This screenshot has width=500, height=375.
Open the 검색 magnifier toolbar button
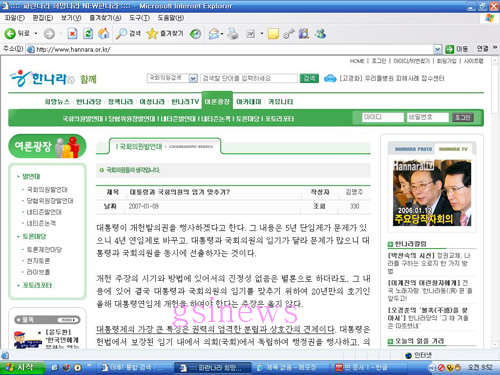click(x=129, y=34)
